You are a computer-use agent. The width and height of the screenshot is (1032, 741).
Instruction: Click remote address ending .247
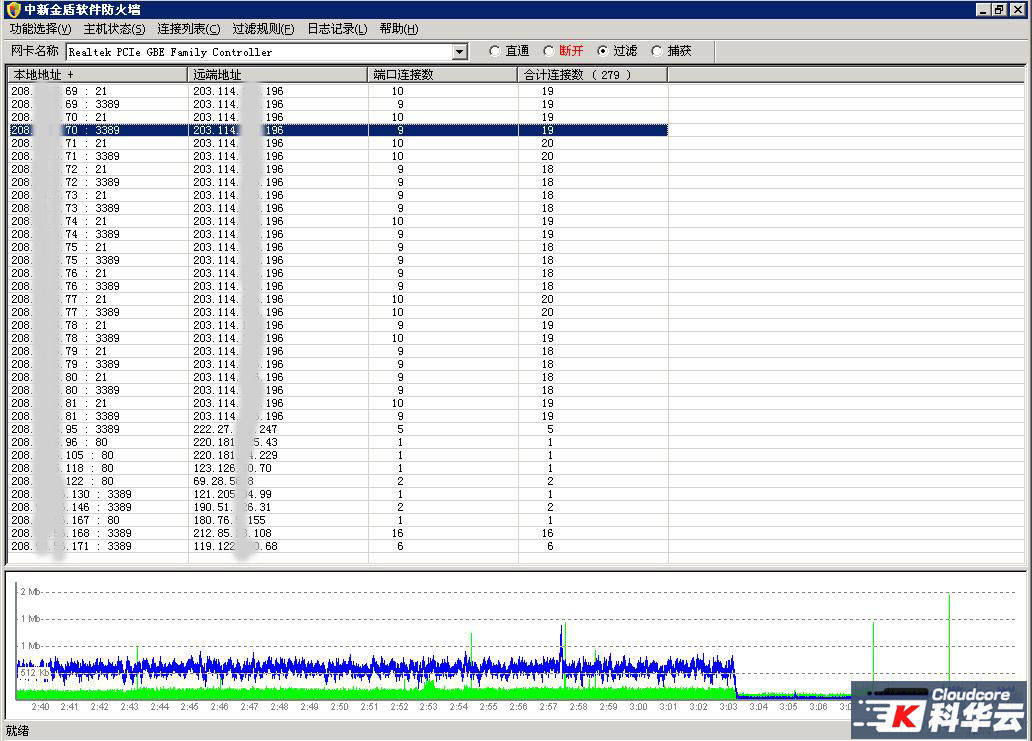235,429
